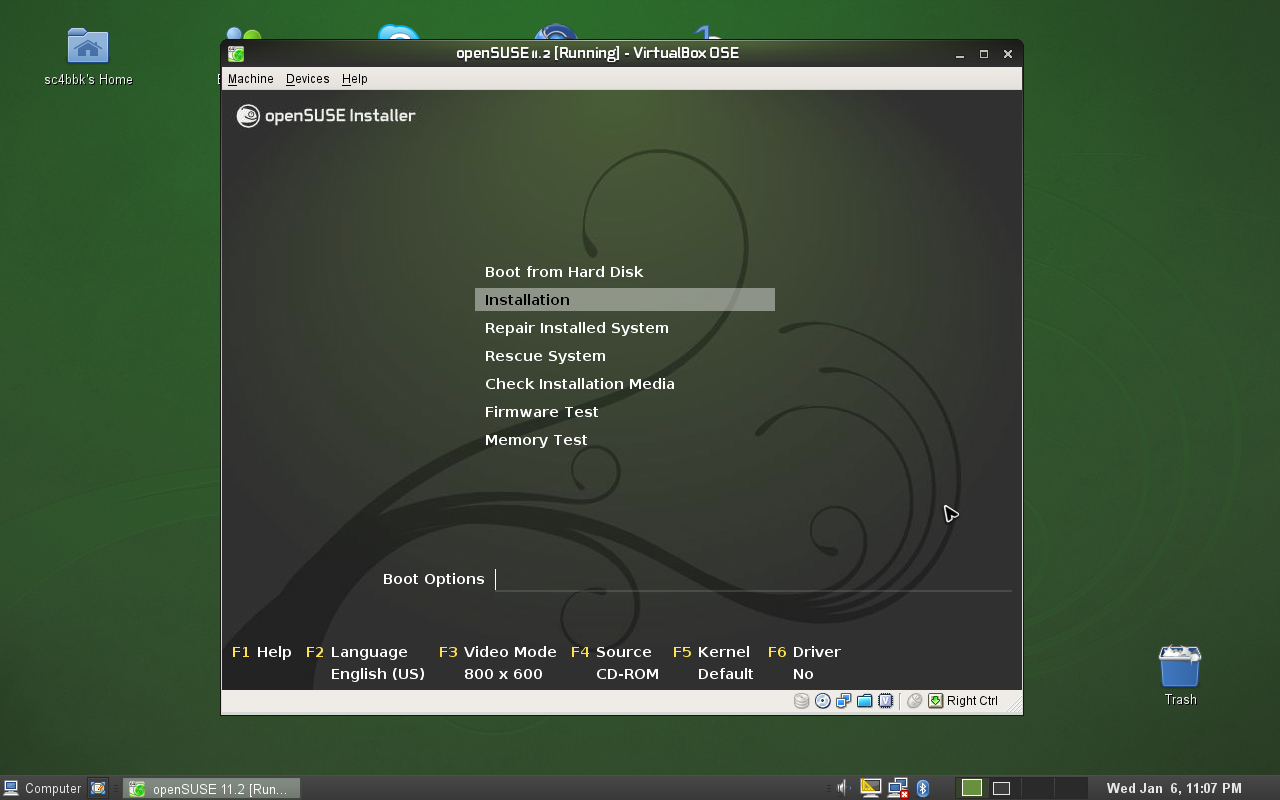Click the 800 x 600 video mode value
The height and width of the screenshot is (800, 1280).
pyautogui.click(x=503, y=674)
